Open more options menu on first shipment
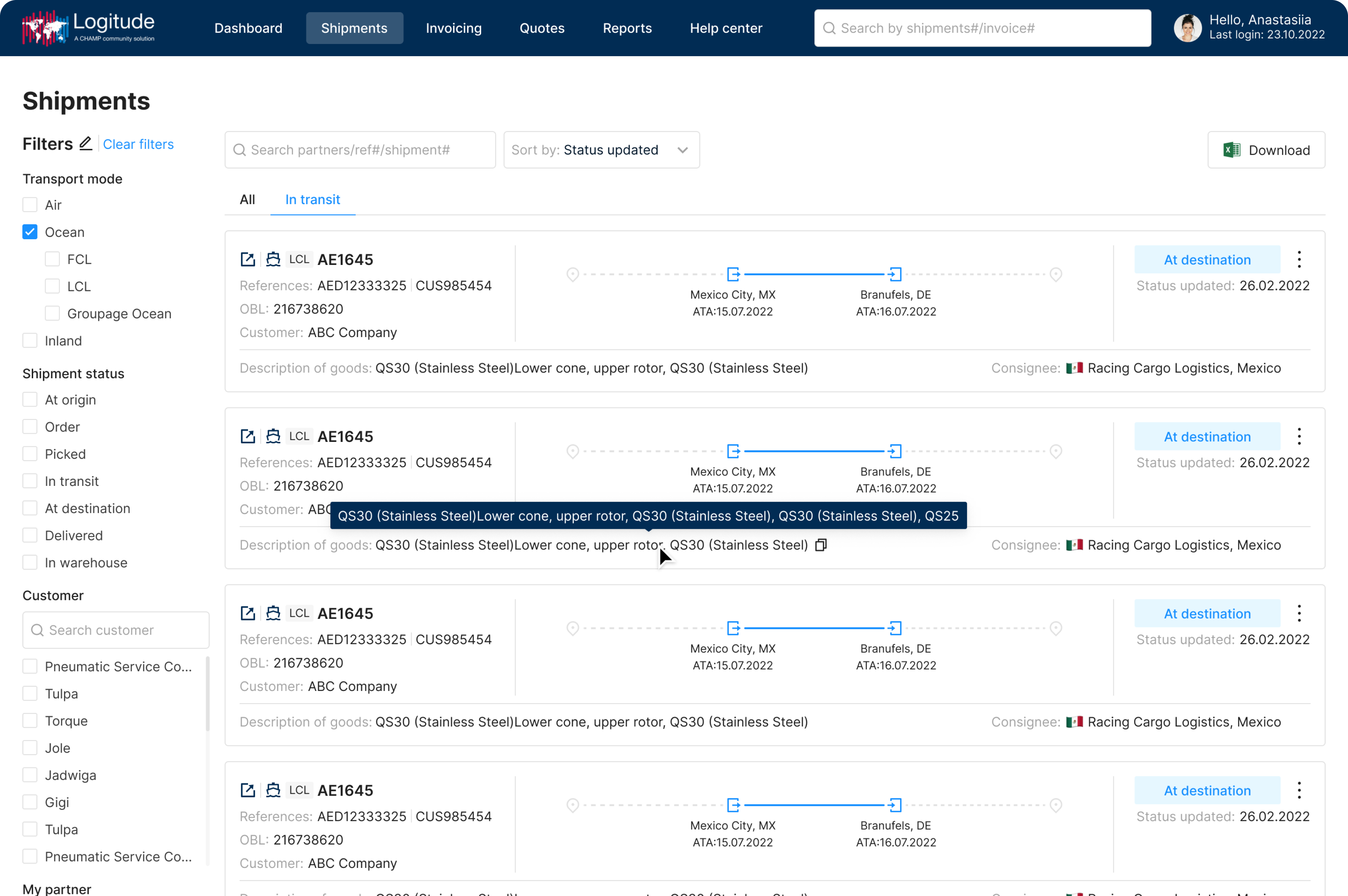Screen dimensions: 1348x896 click(x=1299, y=260)
